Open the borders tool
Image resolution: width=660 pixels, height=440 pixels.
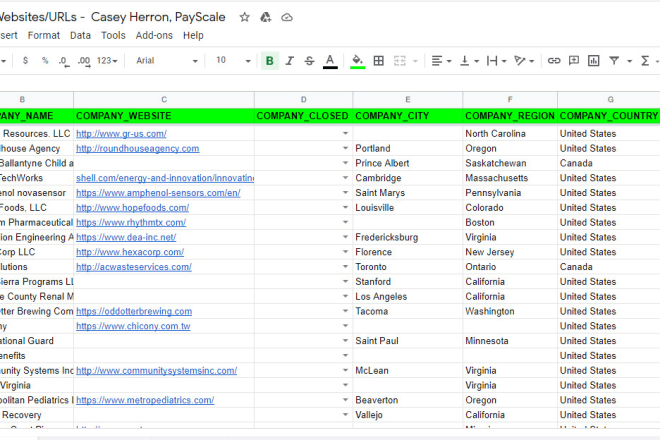click(x=378, y=61)
